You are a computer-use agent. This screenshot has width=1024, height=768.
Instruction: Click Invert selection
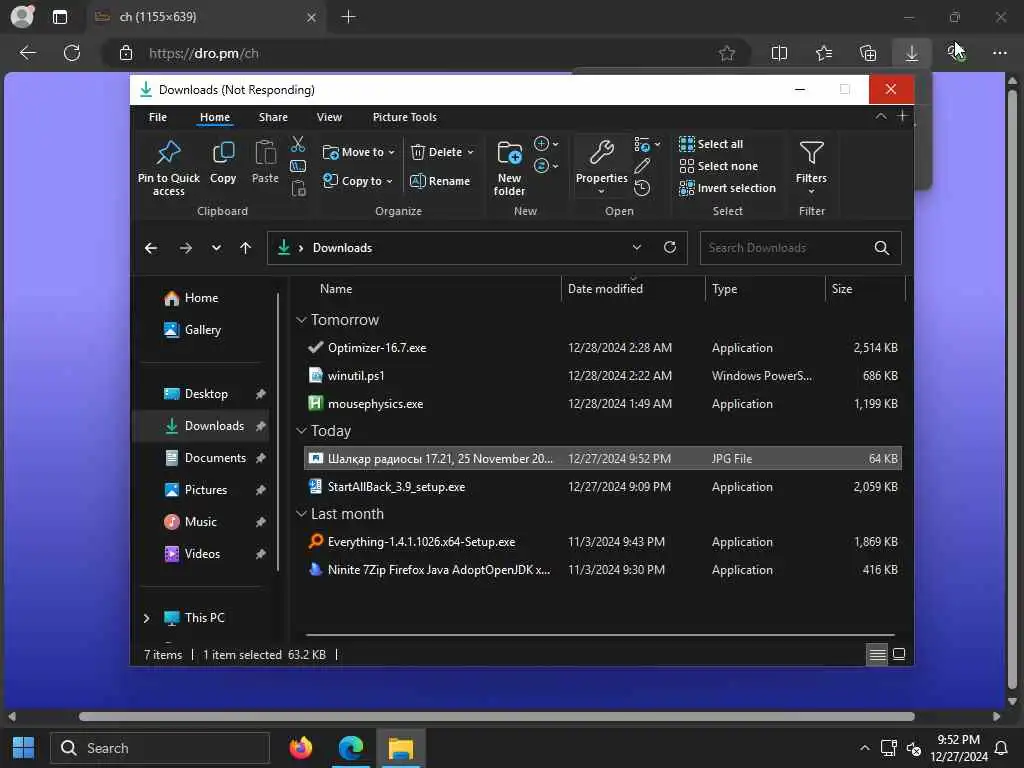point(727,188)
